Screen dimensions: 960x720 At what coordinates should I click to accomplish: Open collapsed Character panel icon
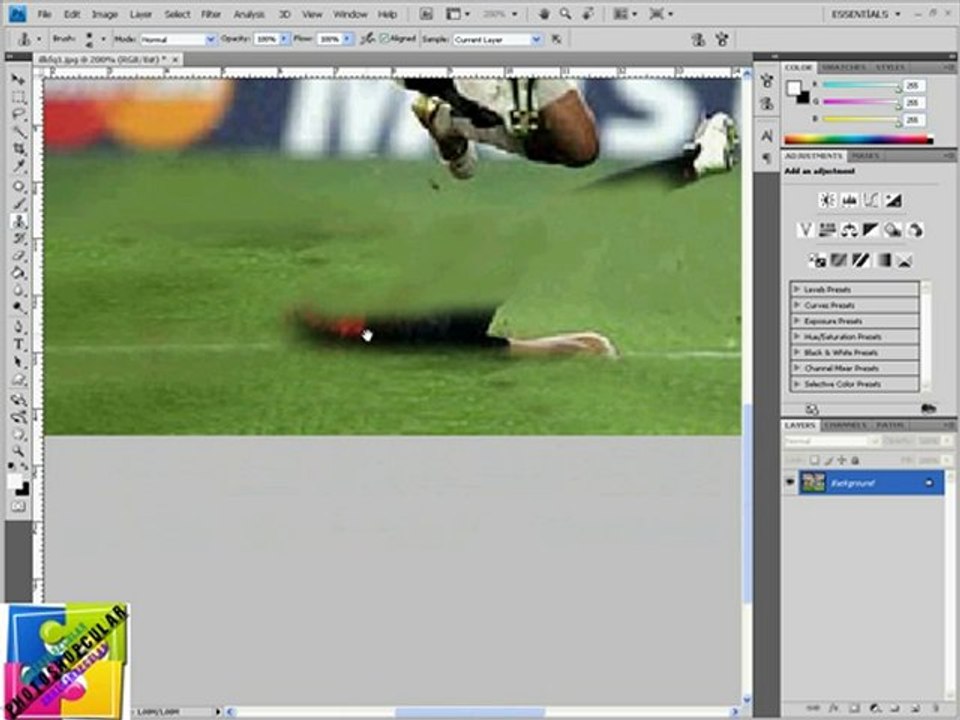coord(767,136)
